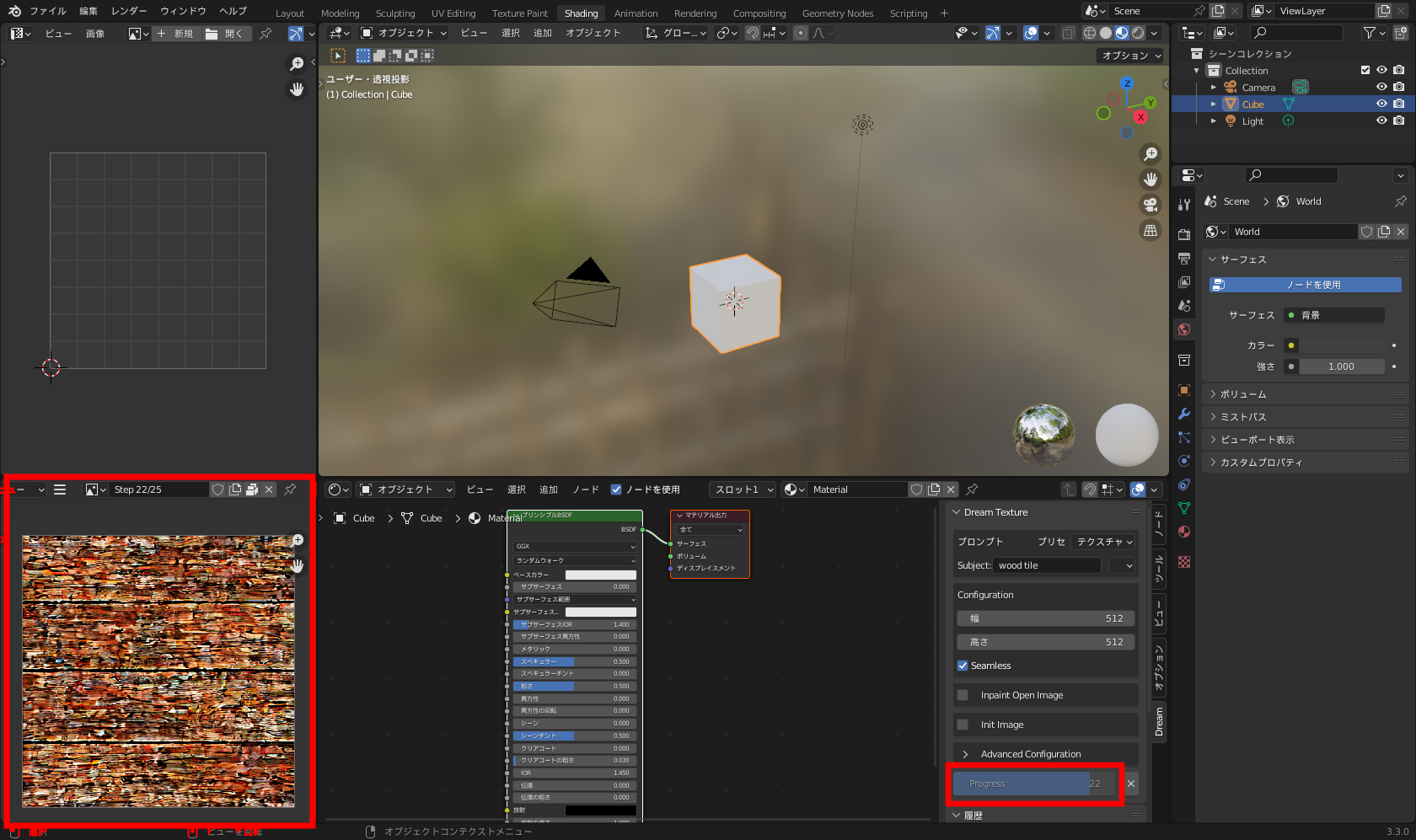
Task: Open the outliner filter funnel
Action: [1370, 33]
